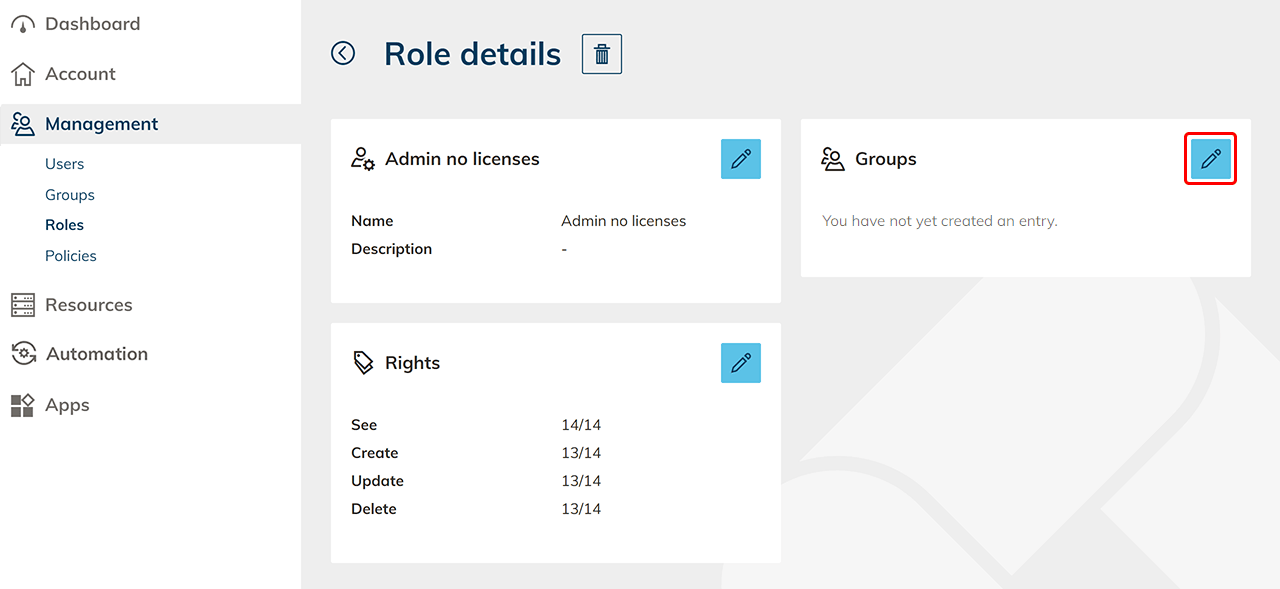Expand the Automation menu label
The height and width of the screenshot is (589, 1280).
coord(96,354)
